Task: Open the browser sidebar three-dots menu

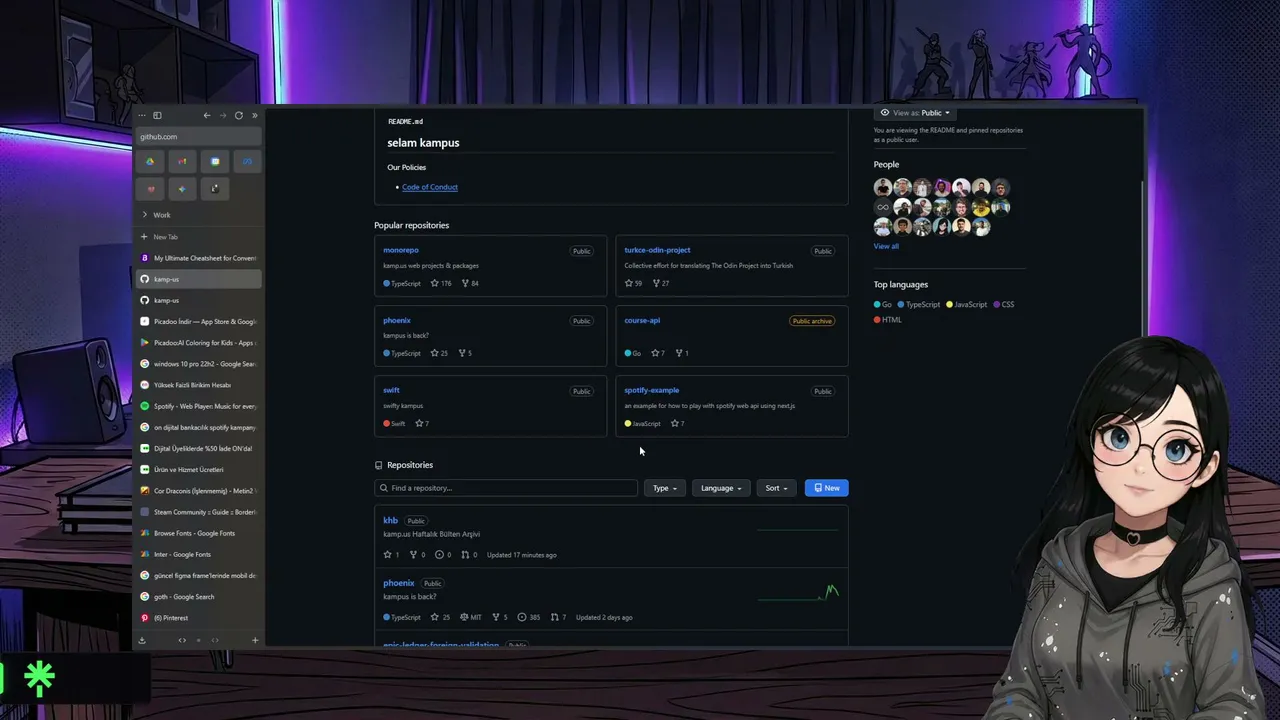Action: [x=142, y=115]
